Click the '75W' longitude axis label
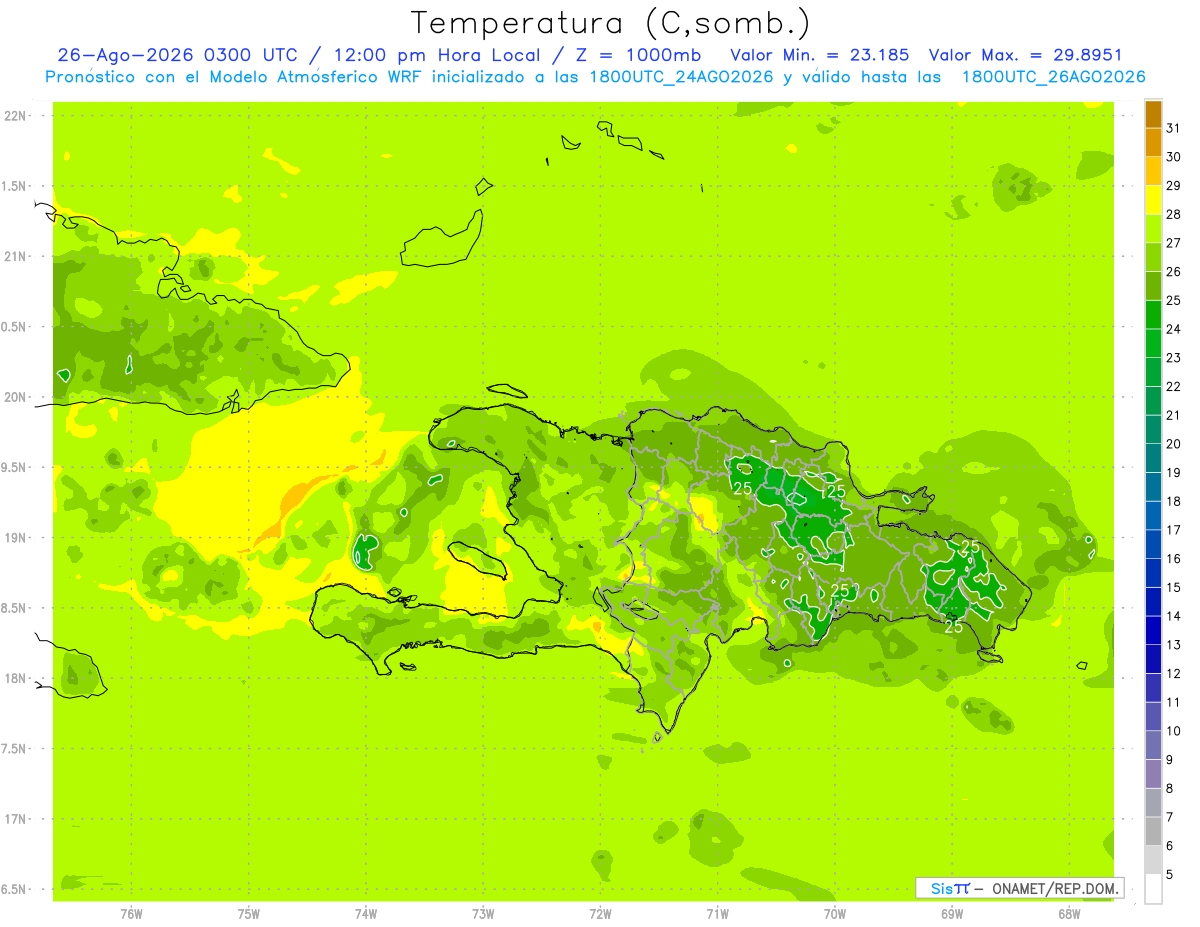 click(249, 913)
